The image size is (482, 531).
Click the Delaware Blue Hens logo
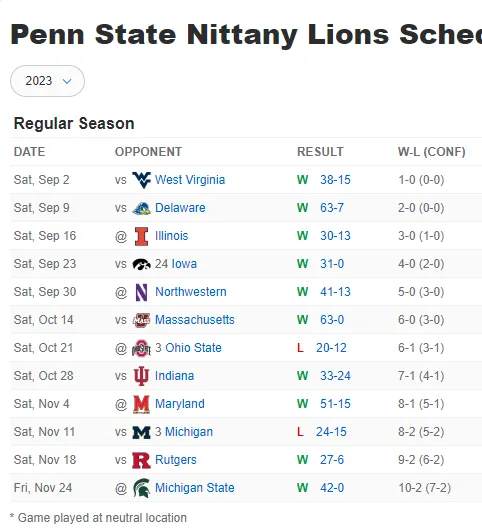click(x=141, y=208)
